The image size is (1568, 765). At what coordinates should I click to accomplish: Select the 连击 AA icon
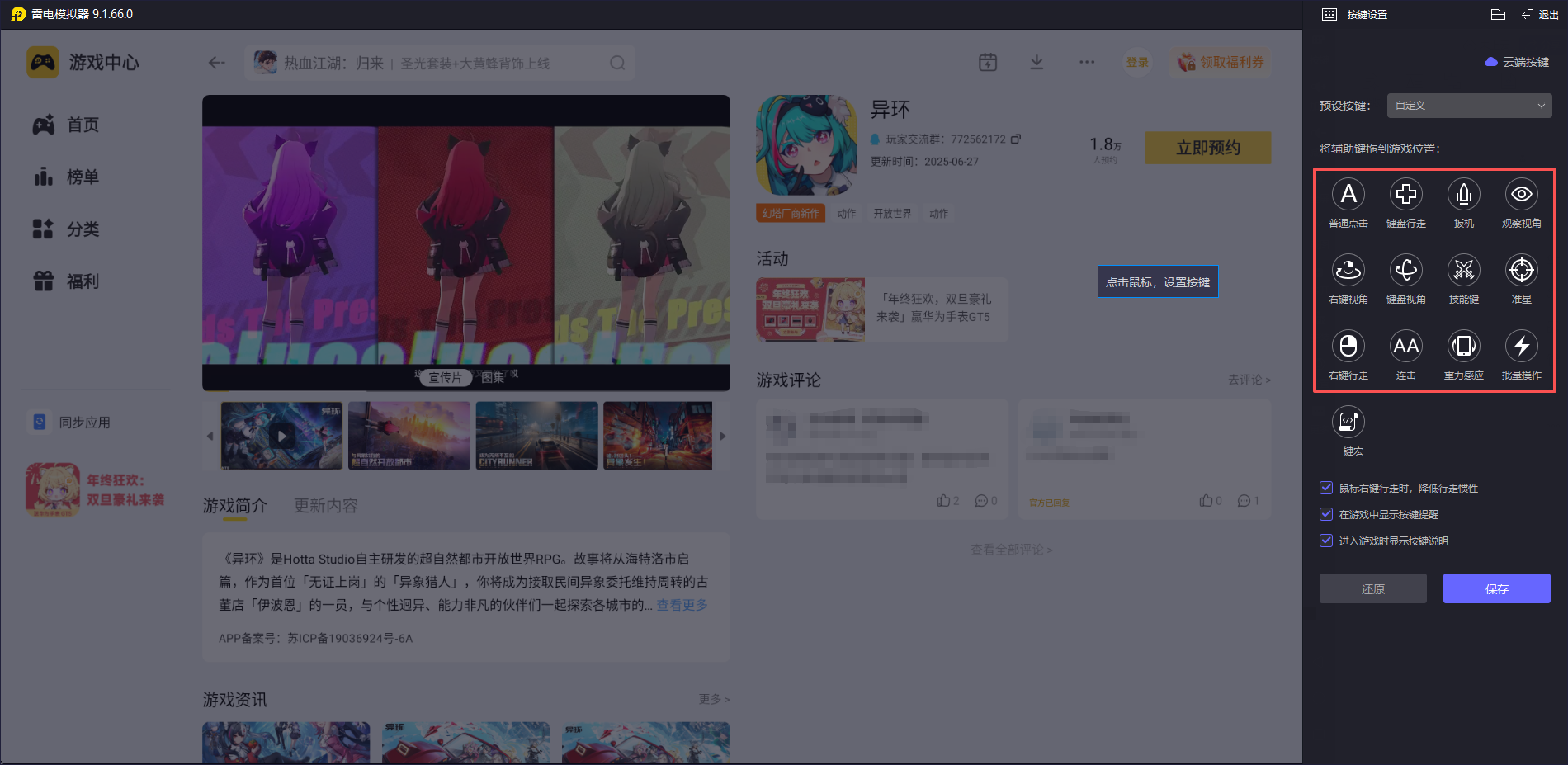click(1406, 347)
